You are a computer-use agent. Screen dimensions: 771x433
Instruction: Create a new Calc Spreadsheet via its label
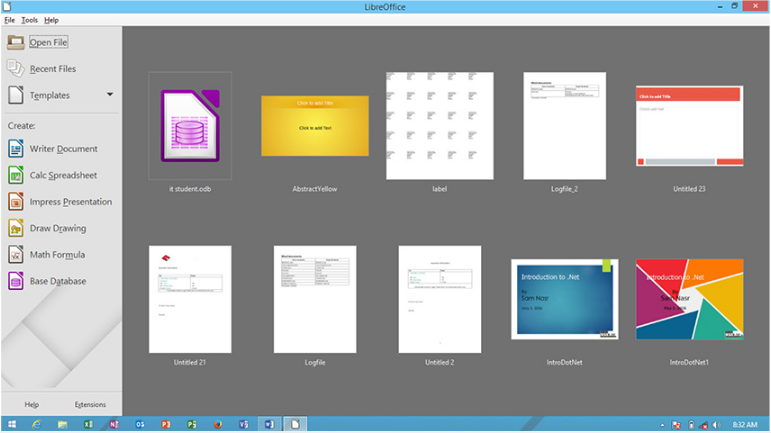(63, 175)
